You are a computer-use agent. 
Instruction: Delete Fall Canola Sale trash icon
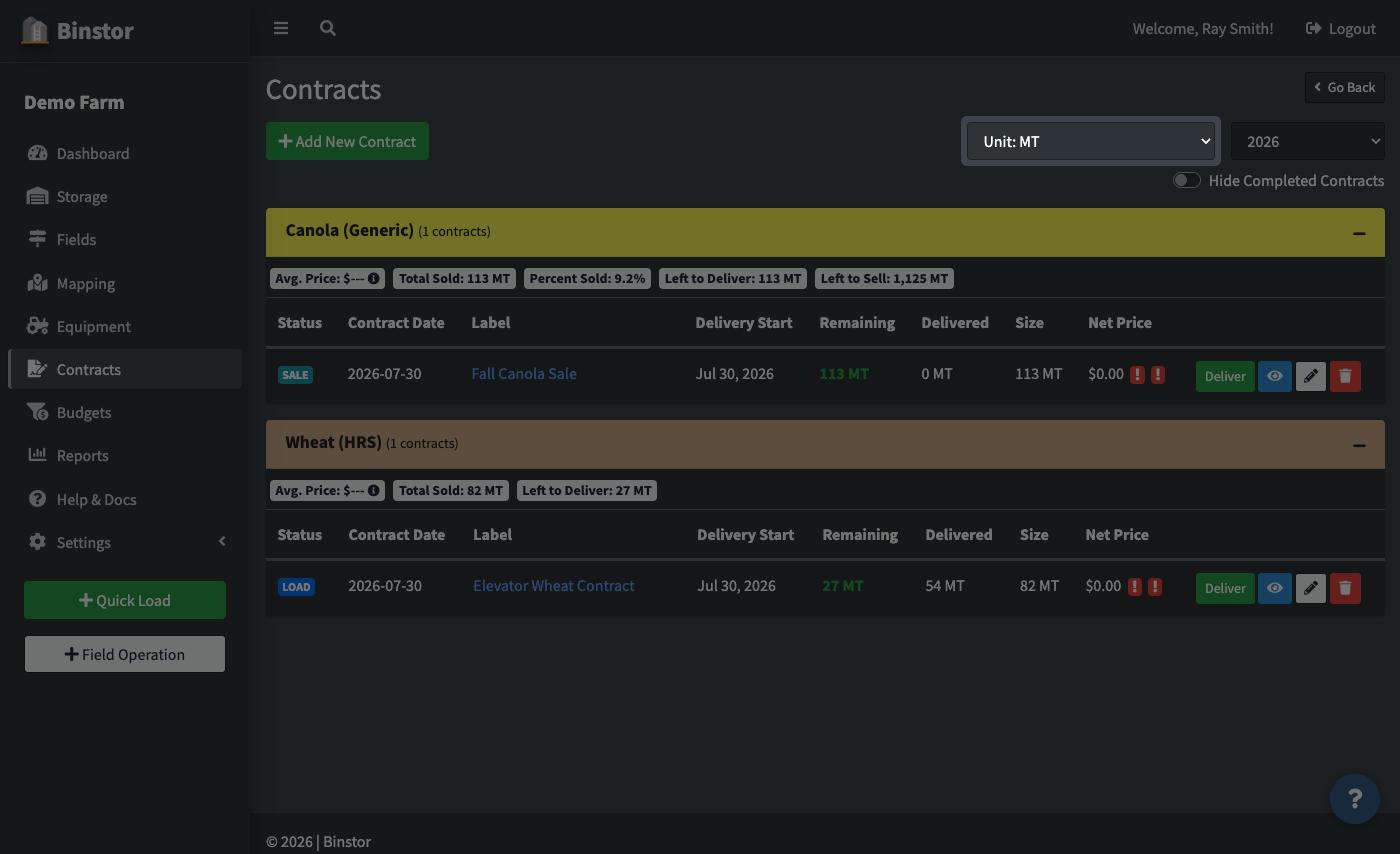coord(1345,376)
